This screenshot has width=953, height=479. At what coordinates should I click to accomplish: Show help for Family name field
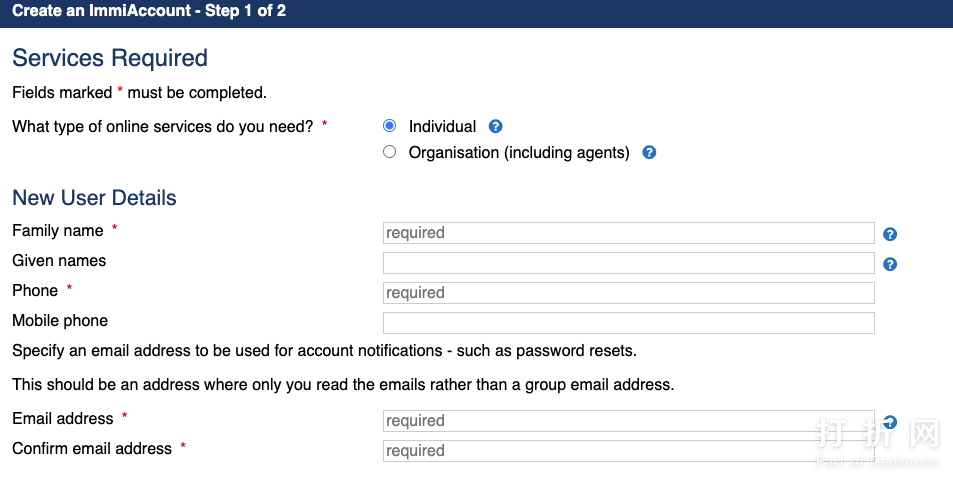(890, 234)
